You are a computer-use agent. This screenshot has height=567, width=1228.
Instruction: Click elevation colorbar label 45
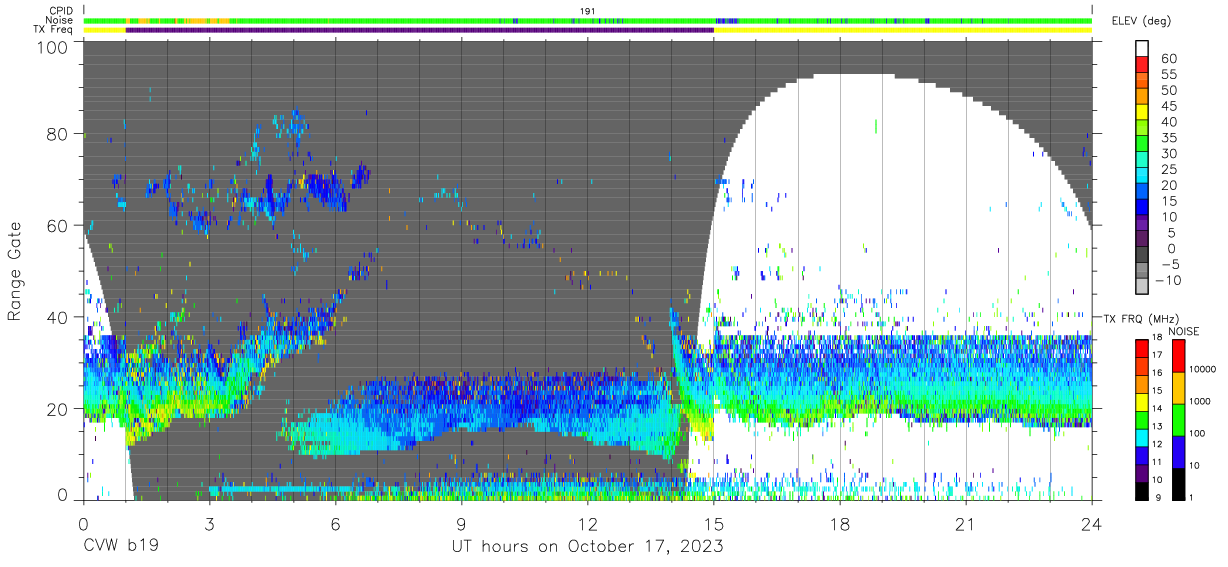pos(1168,106)
